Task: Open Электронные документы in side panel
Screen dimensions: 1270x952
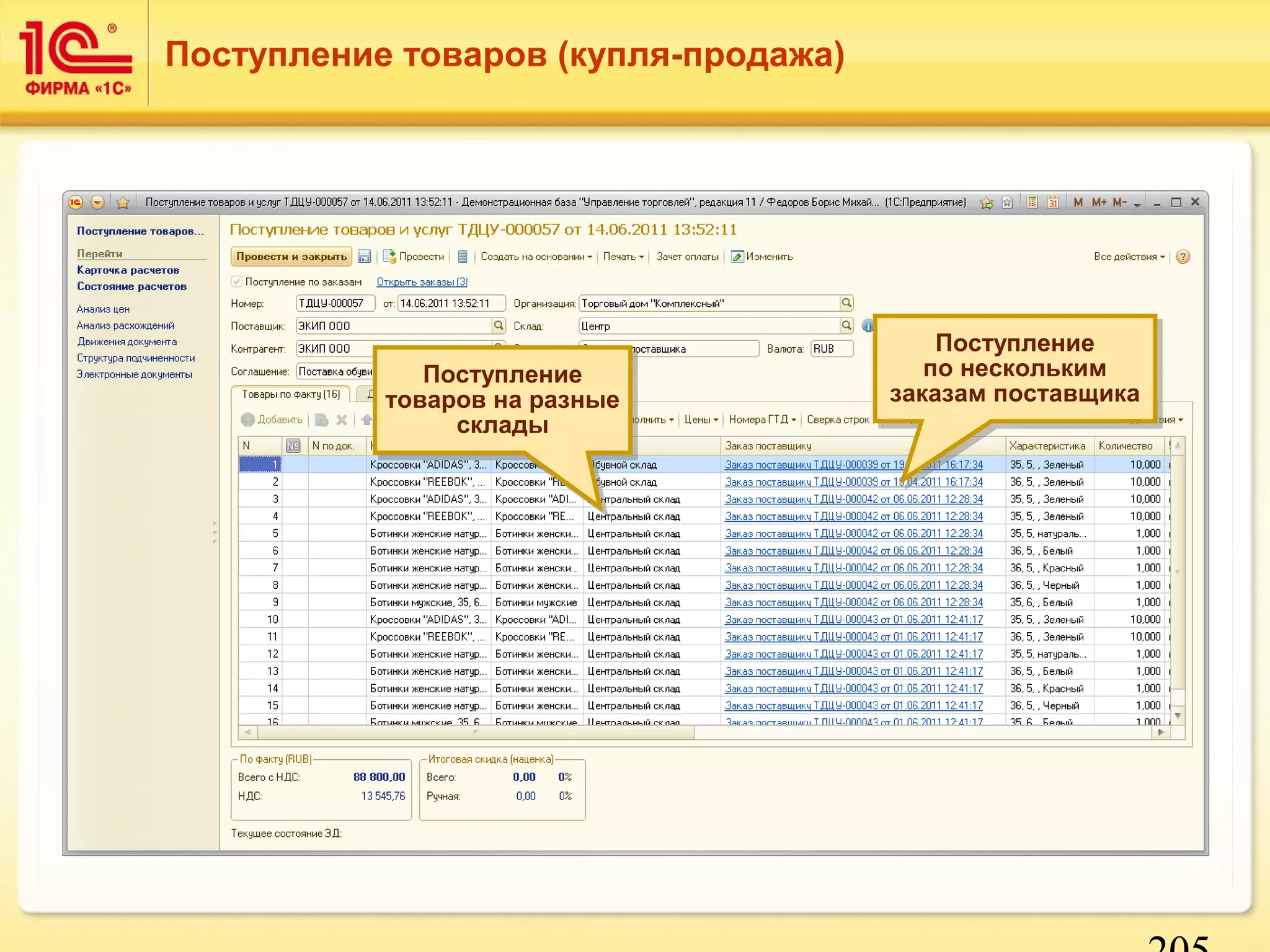Action: 134,374
